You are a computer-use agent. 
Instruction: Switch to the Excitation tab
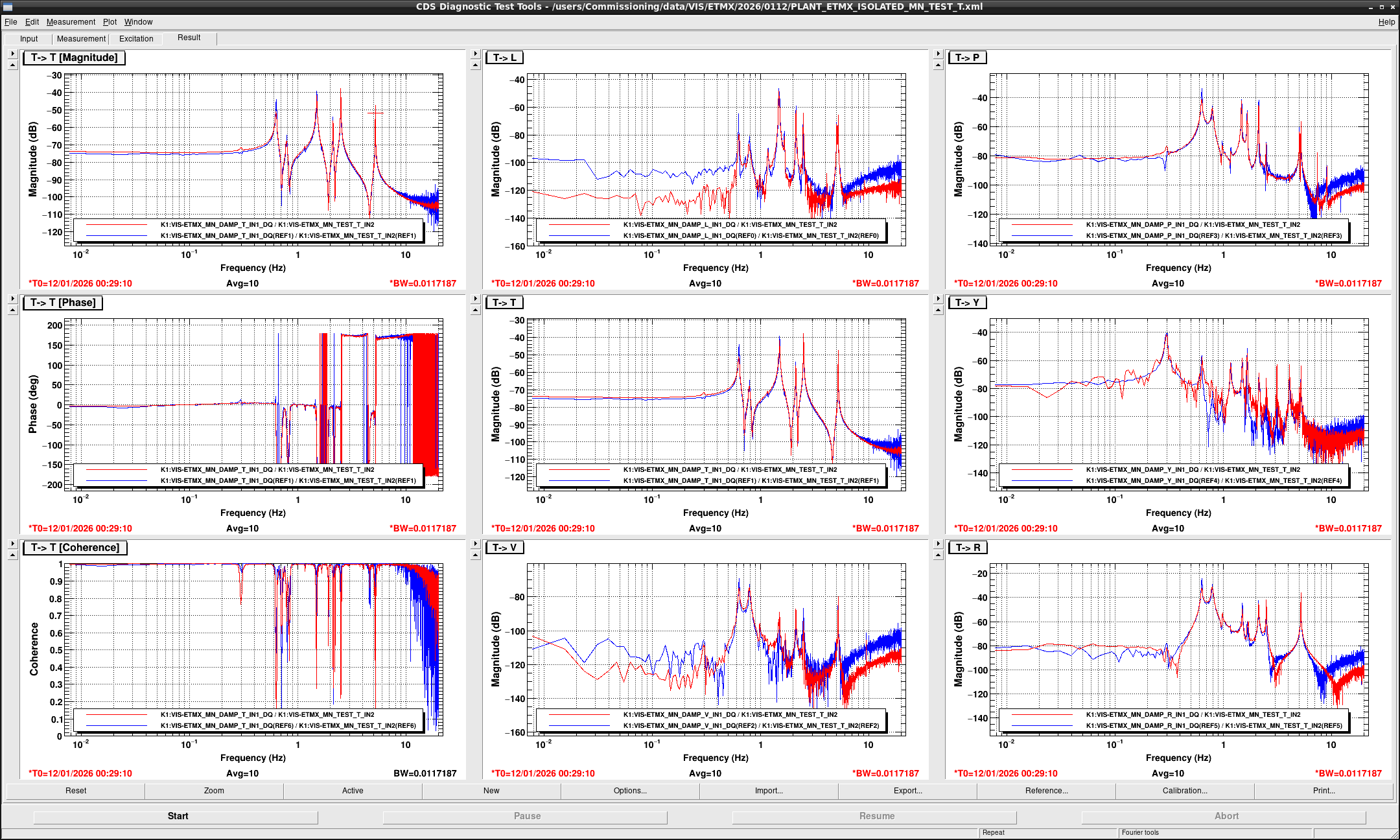pos(136,39)
